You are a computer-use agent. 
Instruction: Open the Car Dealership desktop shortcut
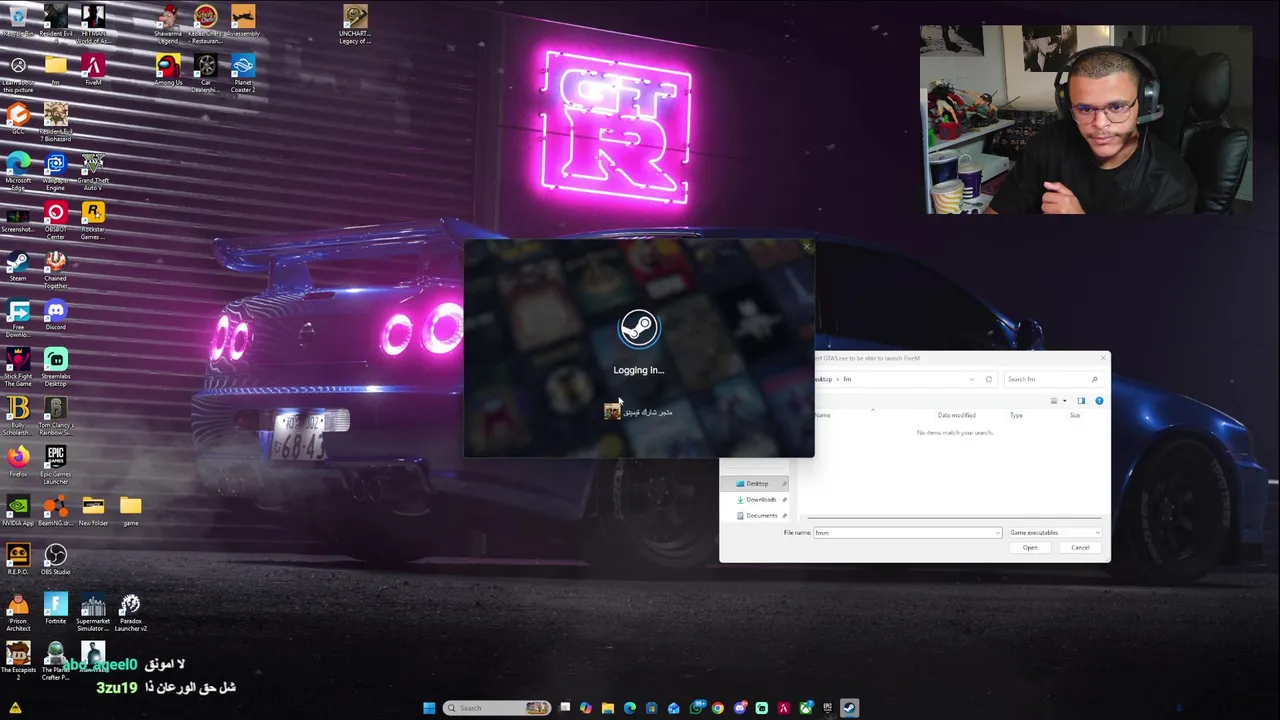click(206, 72)
